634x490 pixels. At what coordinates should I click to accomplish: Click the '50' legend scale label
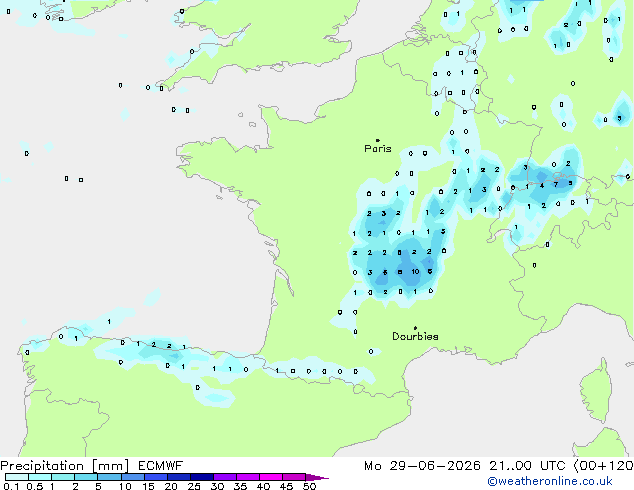pyautogui.click(x=309, y=486)
